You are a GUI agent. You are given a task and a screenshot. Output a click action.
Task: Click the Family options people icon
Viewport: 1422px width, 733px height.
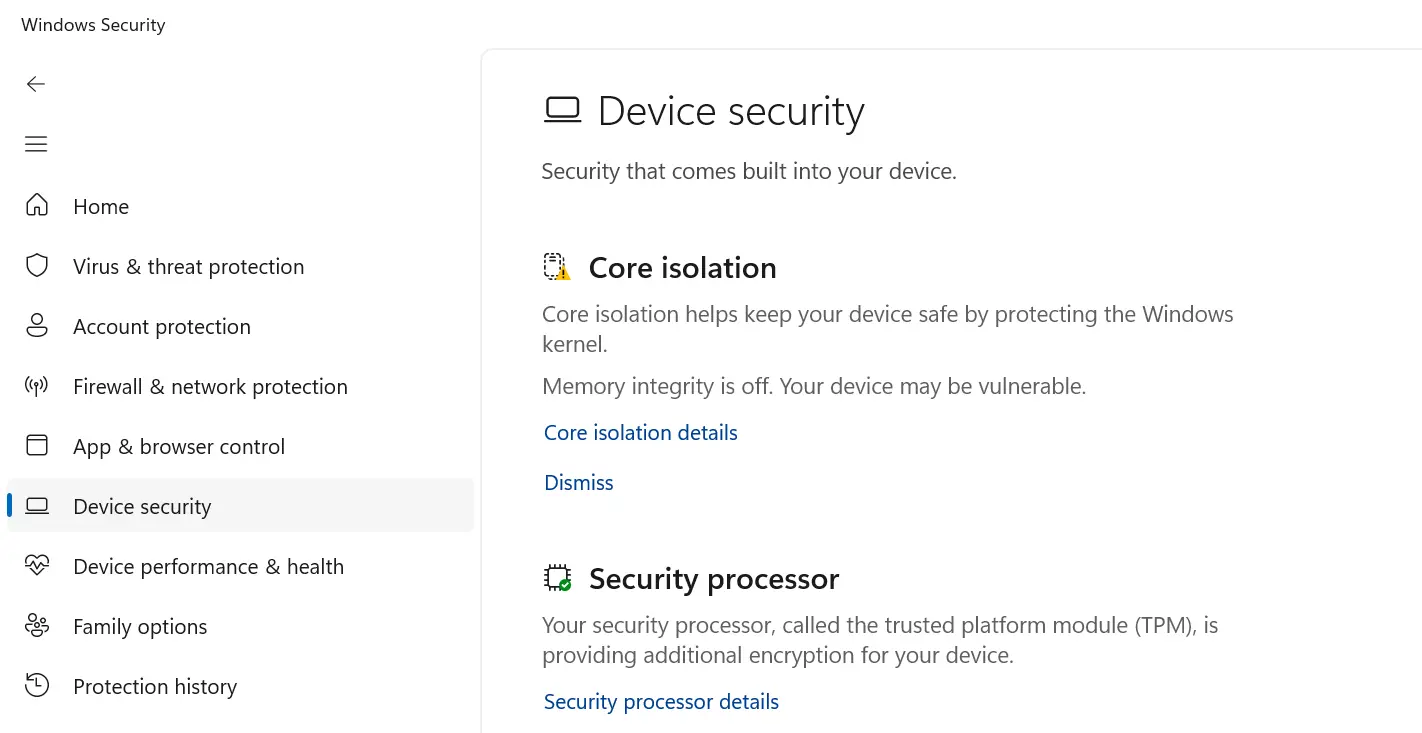(37, 626)
